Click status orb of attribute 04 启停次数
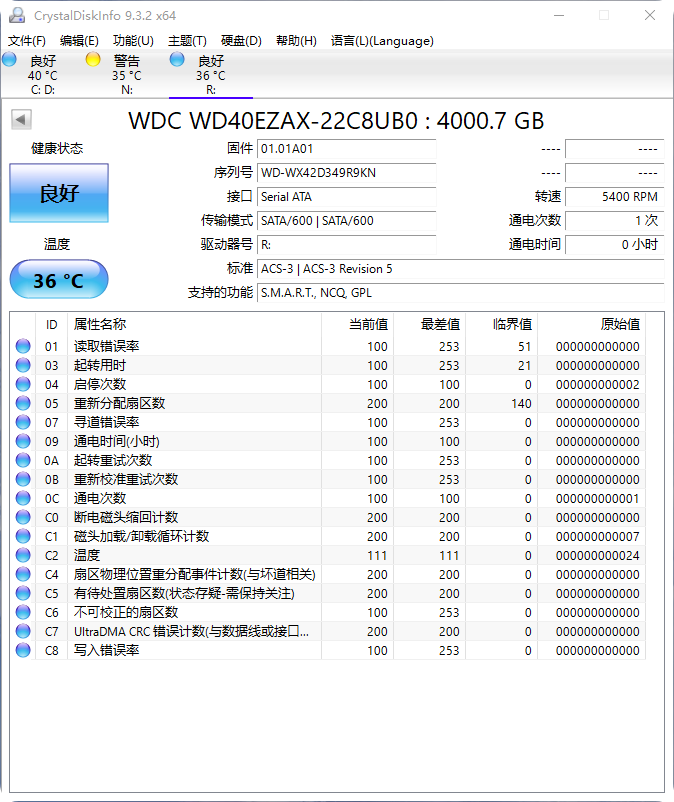Image resolution: width=674 pixels, height=802 pixels. [23, 384]
